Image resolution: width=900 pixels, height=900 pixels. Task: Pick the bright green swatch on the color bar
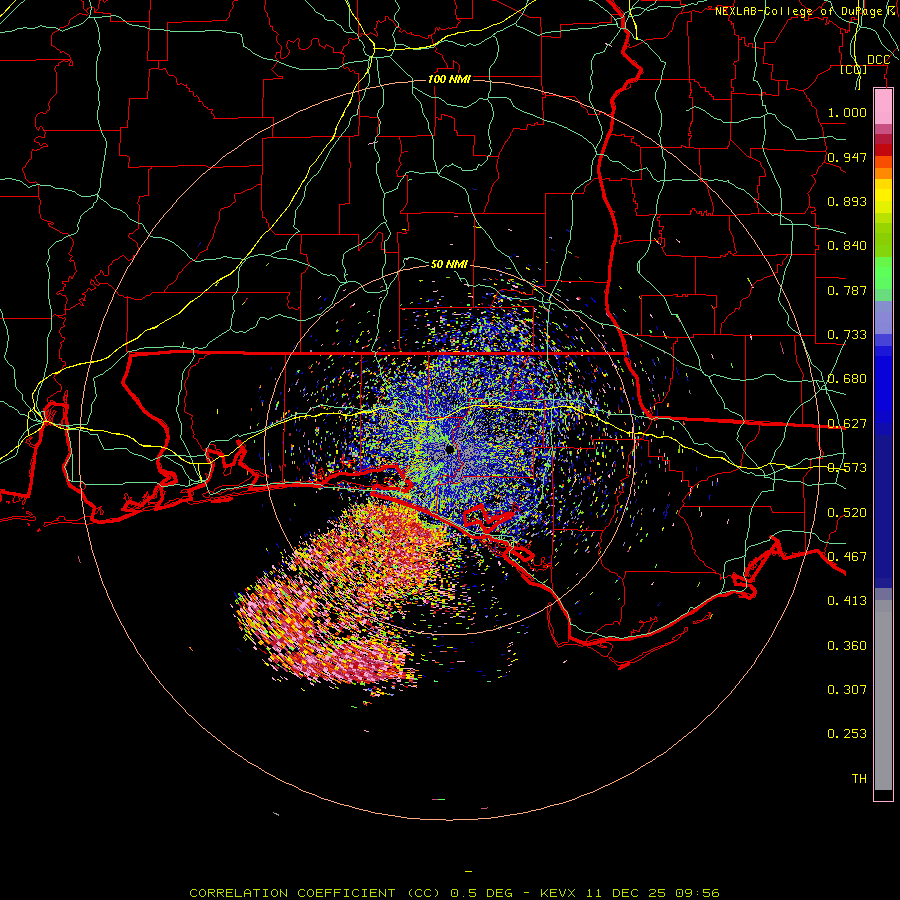tap(883, 273)
